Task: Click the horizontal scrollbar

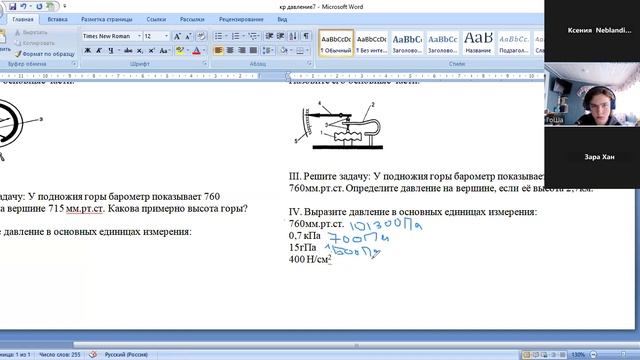Action: point(355,345)
